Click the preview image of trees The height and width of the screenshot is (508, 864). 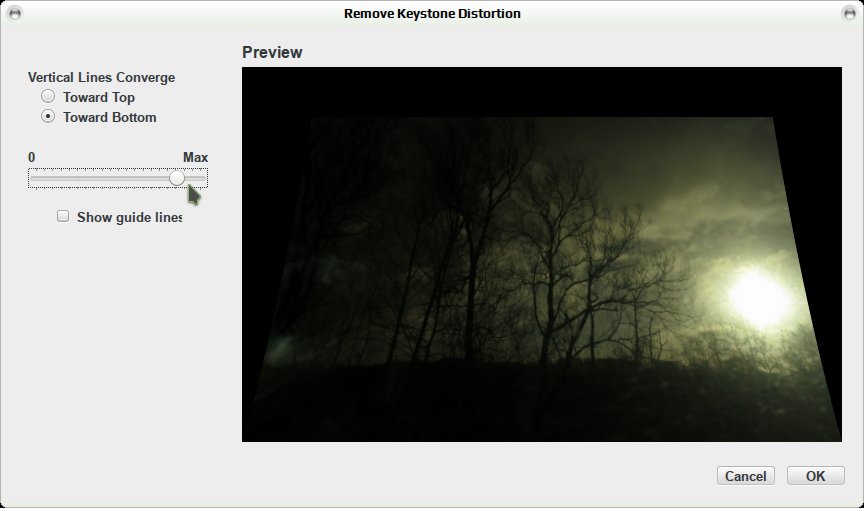pos(542,255)
